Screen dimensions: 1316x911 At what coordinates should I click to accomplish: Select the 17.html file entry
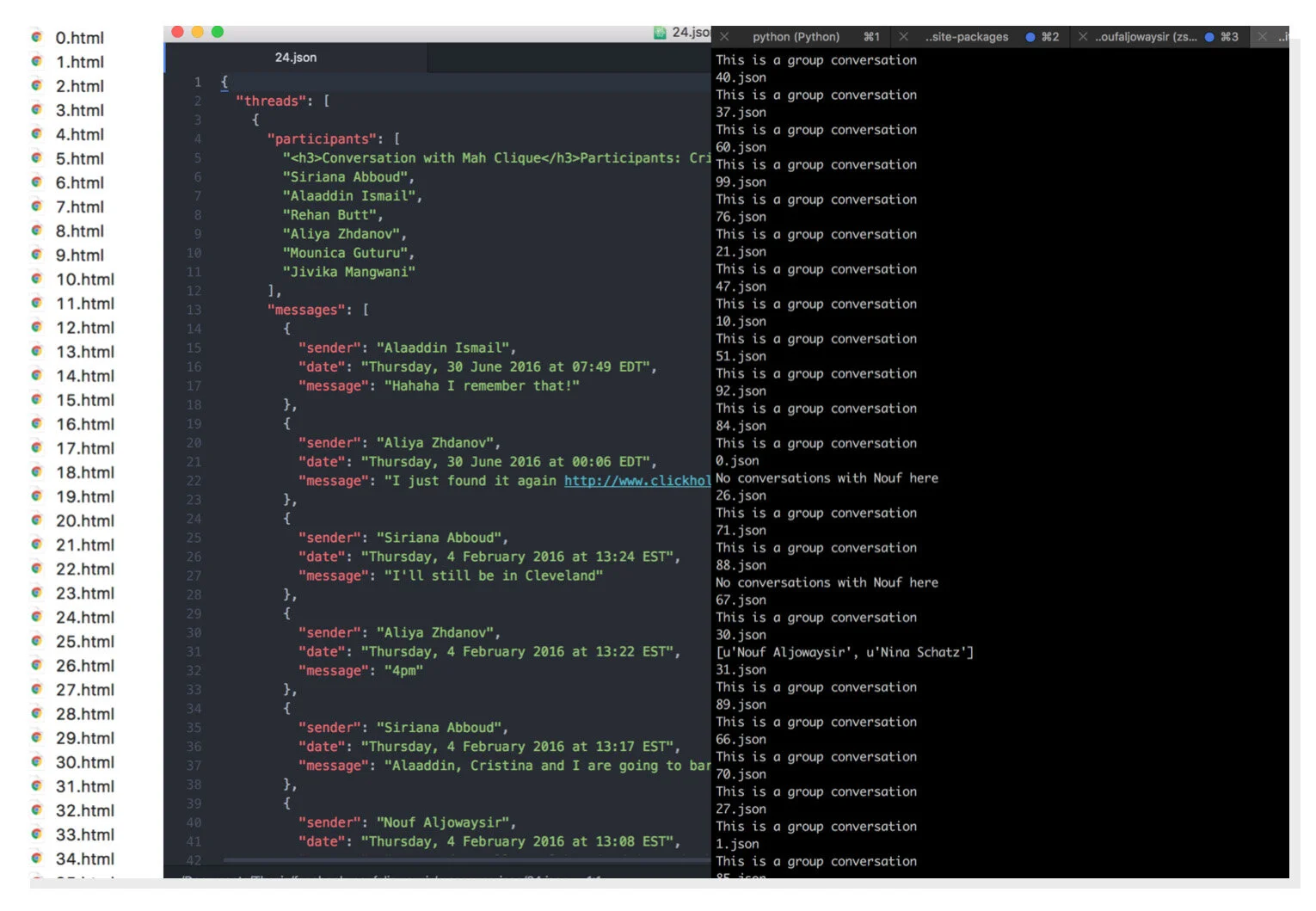click(x=84, y=448)
